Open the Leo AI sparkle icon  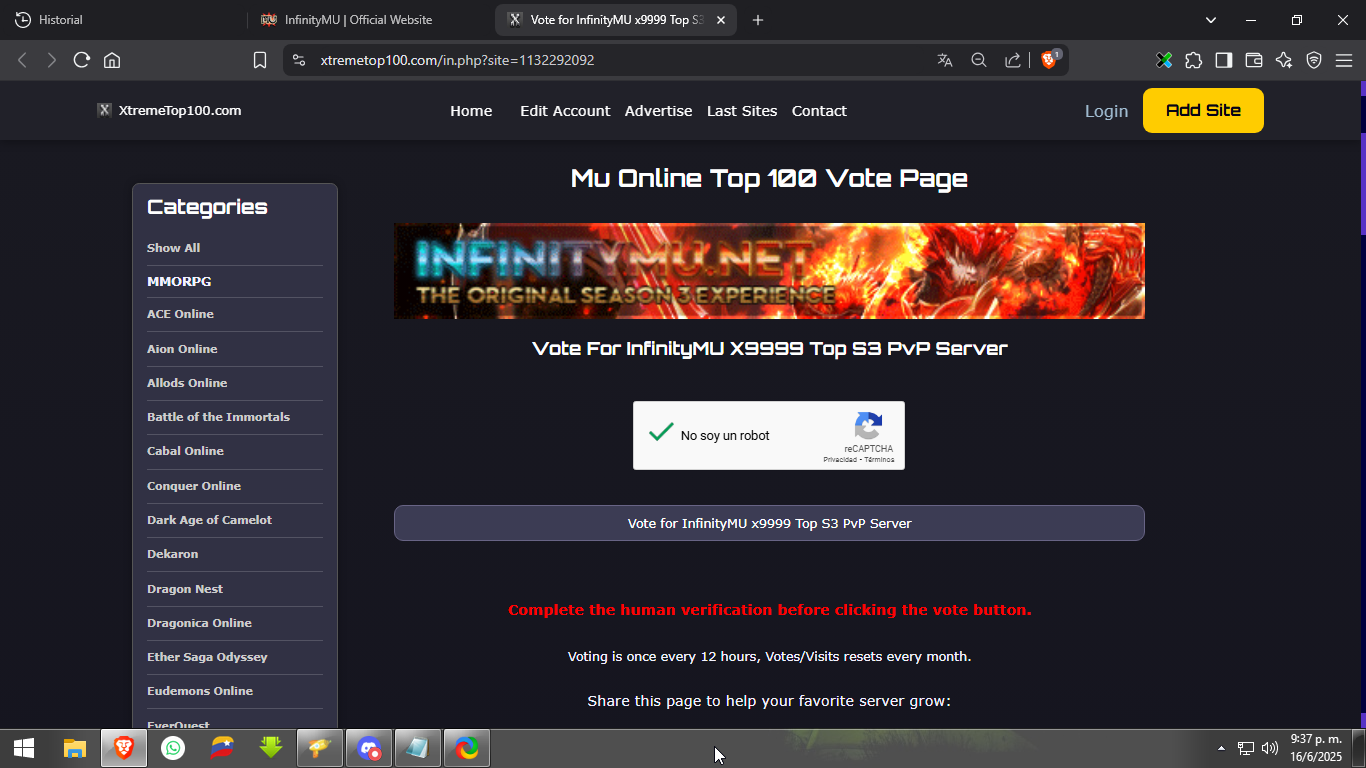pos(1284,60)
